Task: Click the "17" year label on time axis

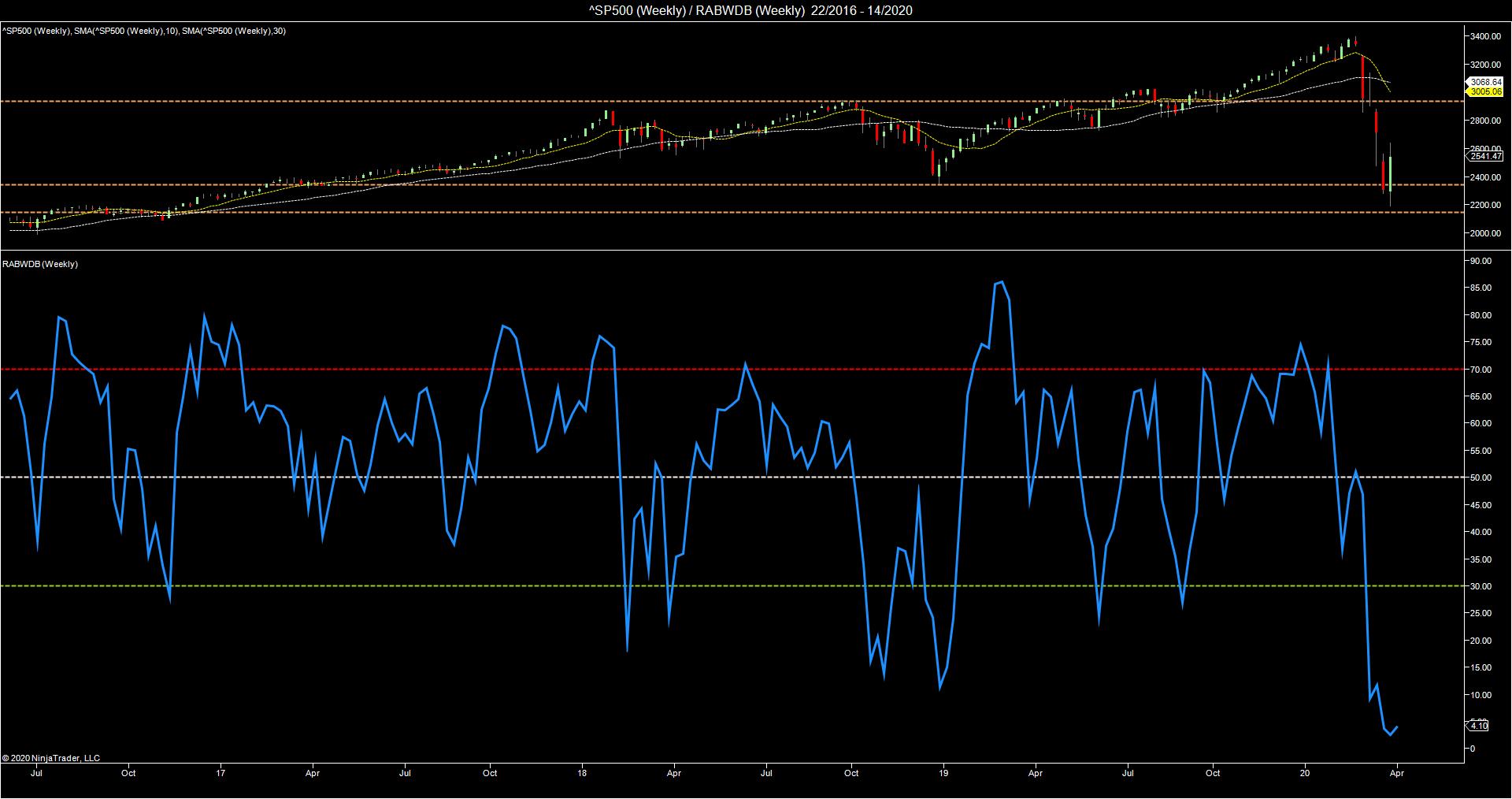Action: (x=221, y=773)
